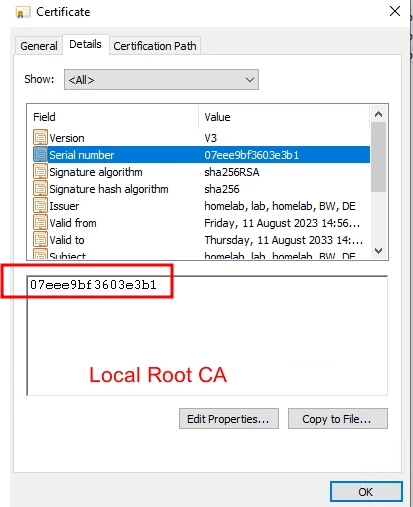Select the Serial number row label

pyautogui.click(x=82, y=155)
